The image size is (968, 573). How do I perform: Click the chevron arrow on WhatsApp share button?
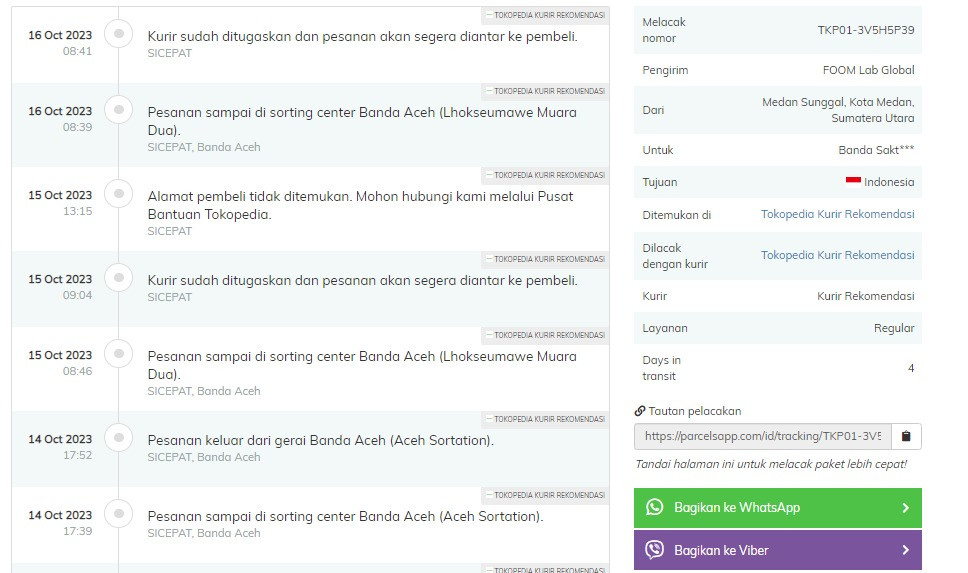tap(906, 508)
